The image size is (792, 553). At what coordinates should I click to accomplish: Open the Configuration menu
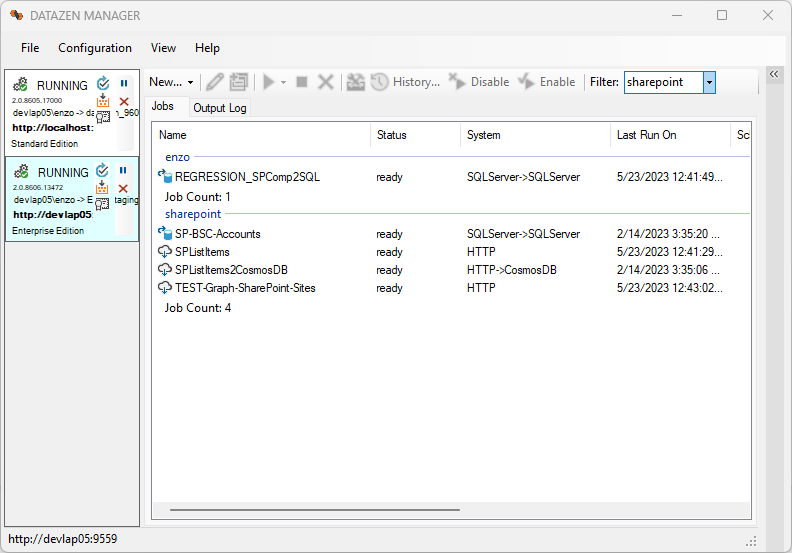(x=95, y=48)
